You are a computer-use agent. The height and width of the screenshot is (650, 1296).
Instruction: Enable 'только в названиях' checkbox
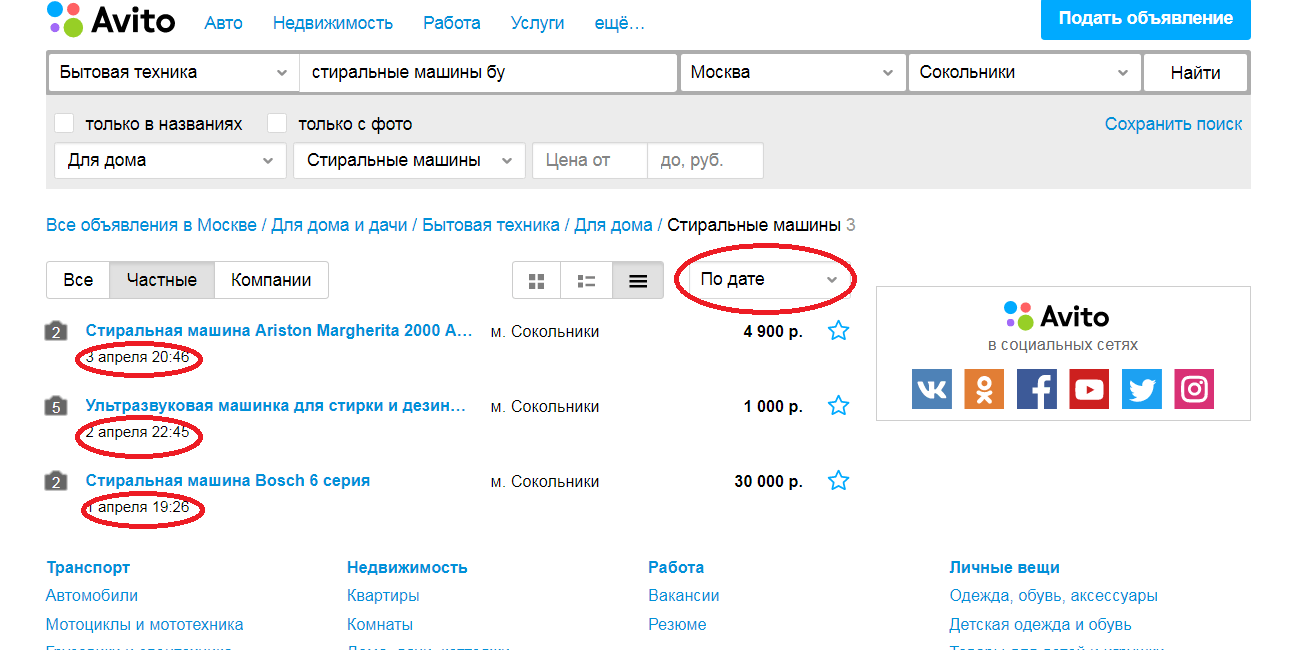pos(64,123)
